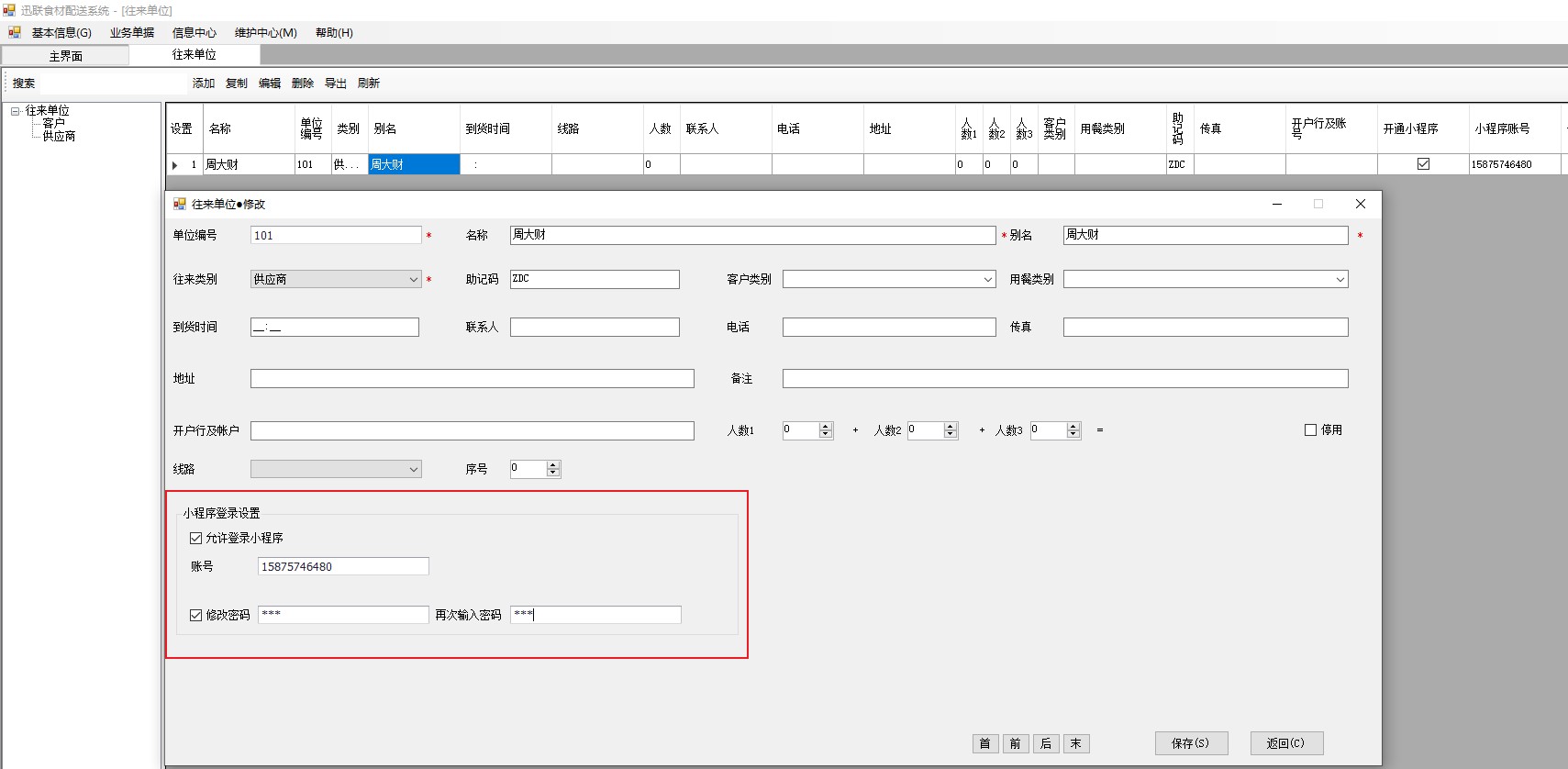The height and width of the screenshot is (769, 1568).
Task: Open the 往来类别 dropdown
Action: tap(413, 279)
